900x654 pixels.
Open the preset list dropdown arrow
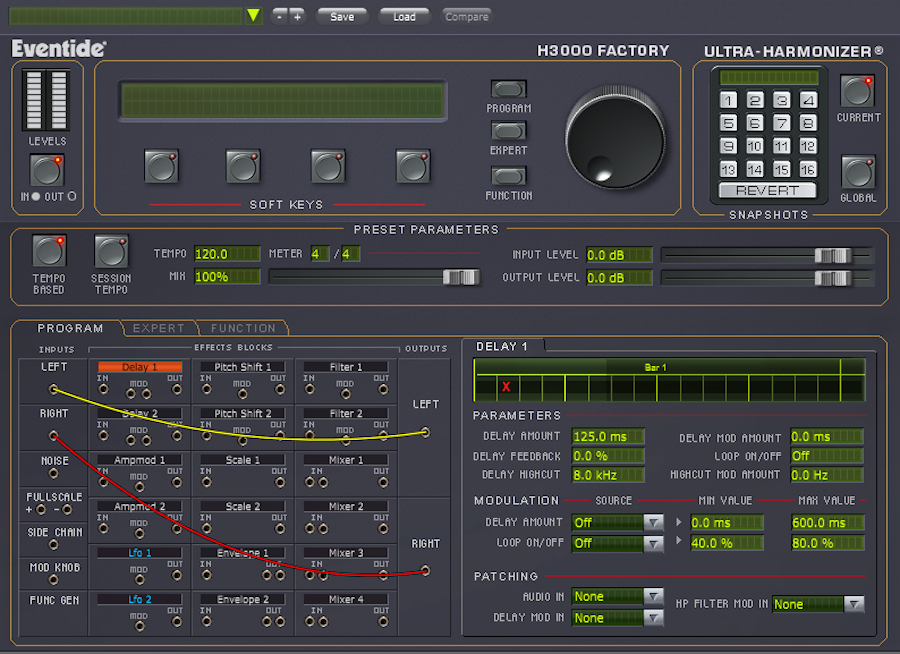coord(253,16)
